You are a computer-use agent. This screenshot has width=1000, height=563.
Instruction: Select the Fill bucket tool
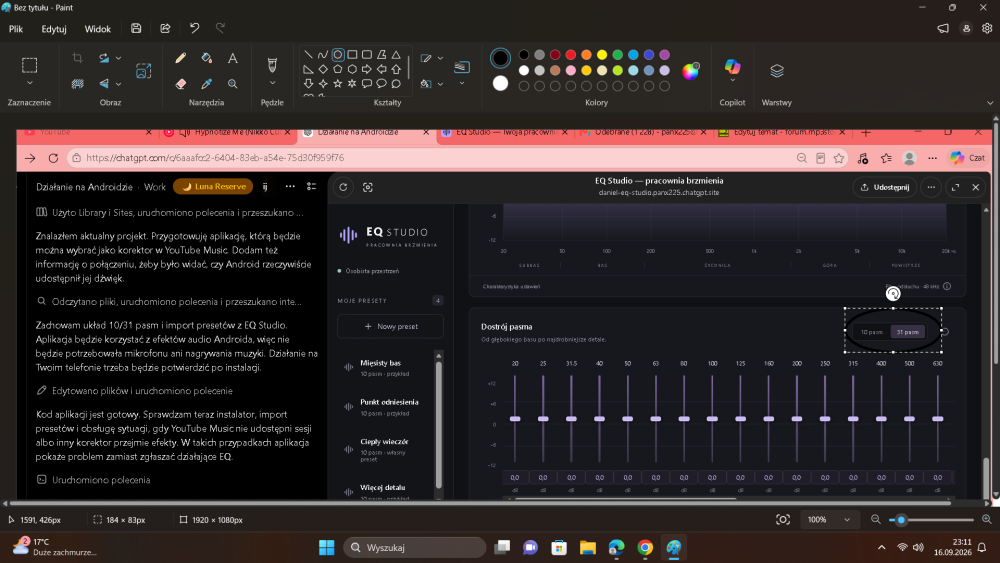(207, 58)
